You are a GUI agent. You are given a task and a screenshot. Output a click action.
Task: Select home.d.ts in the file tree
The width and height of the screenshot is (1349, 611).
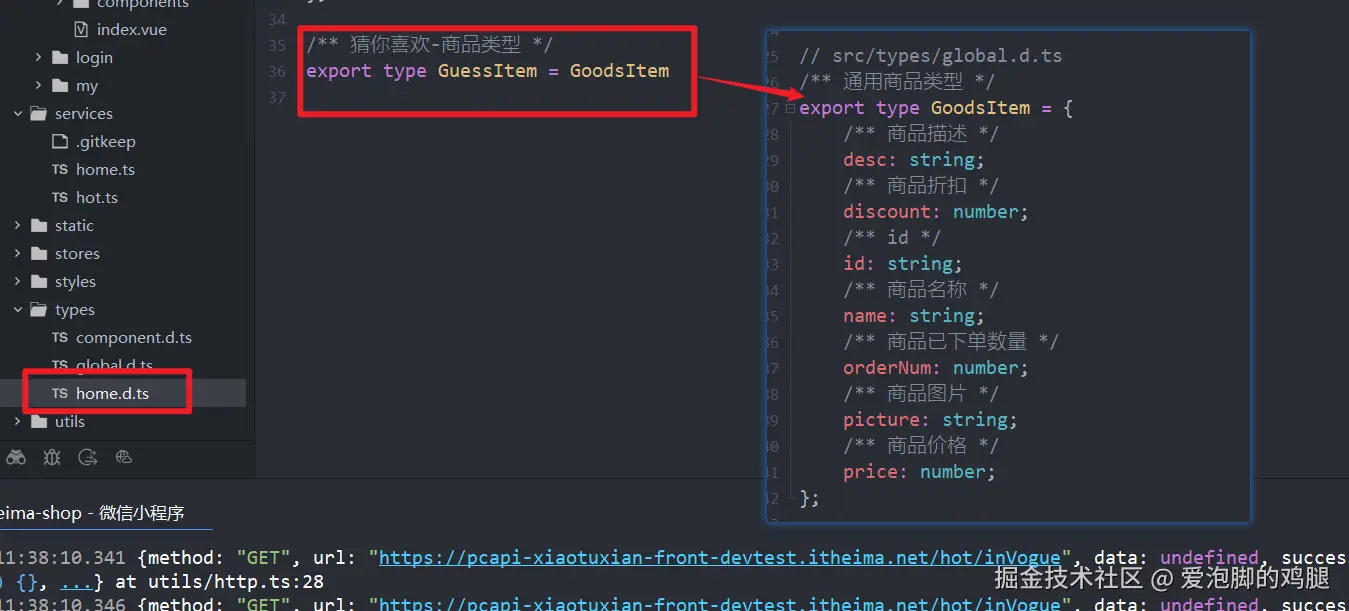[x=112, y=394]
